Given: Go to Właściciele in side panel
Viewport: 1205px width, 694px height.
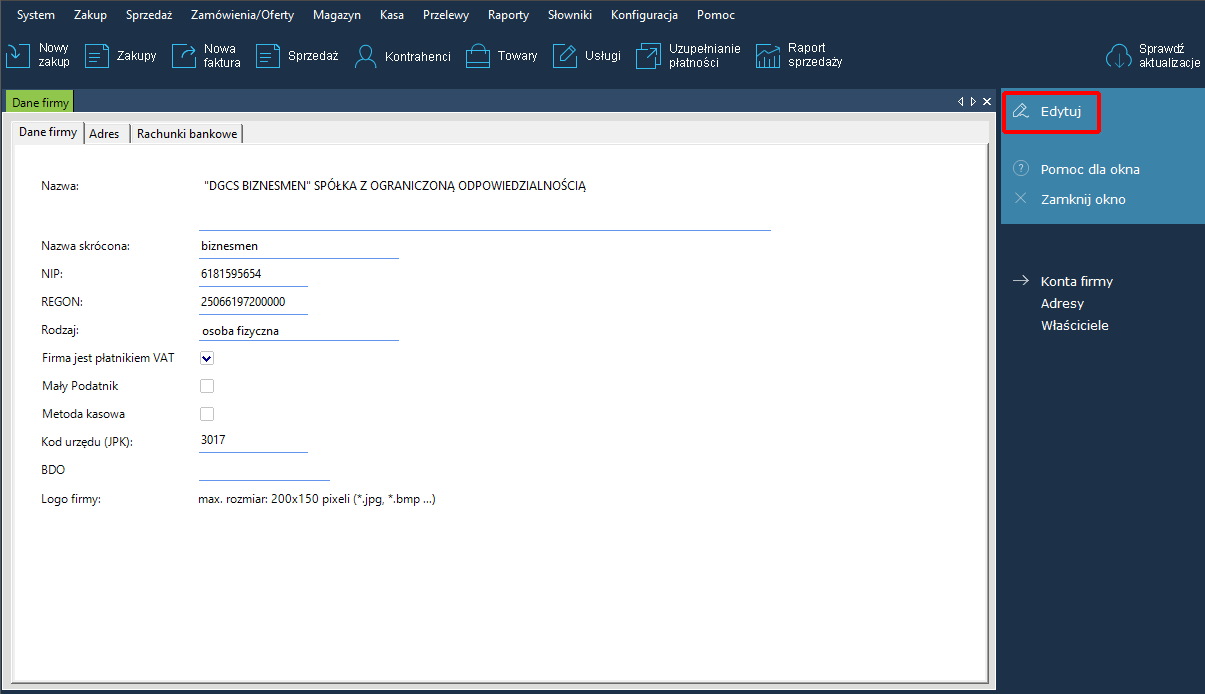Looking at the screenshot, I should (x=1075, y=325).
